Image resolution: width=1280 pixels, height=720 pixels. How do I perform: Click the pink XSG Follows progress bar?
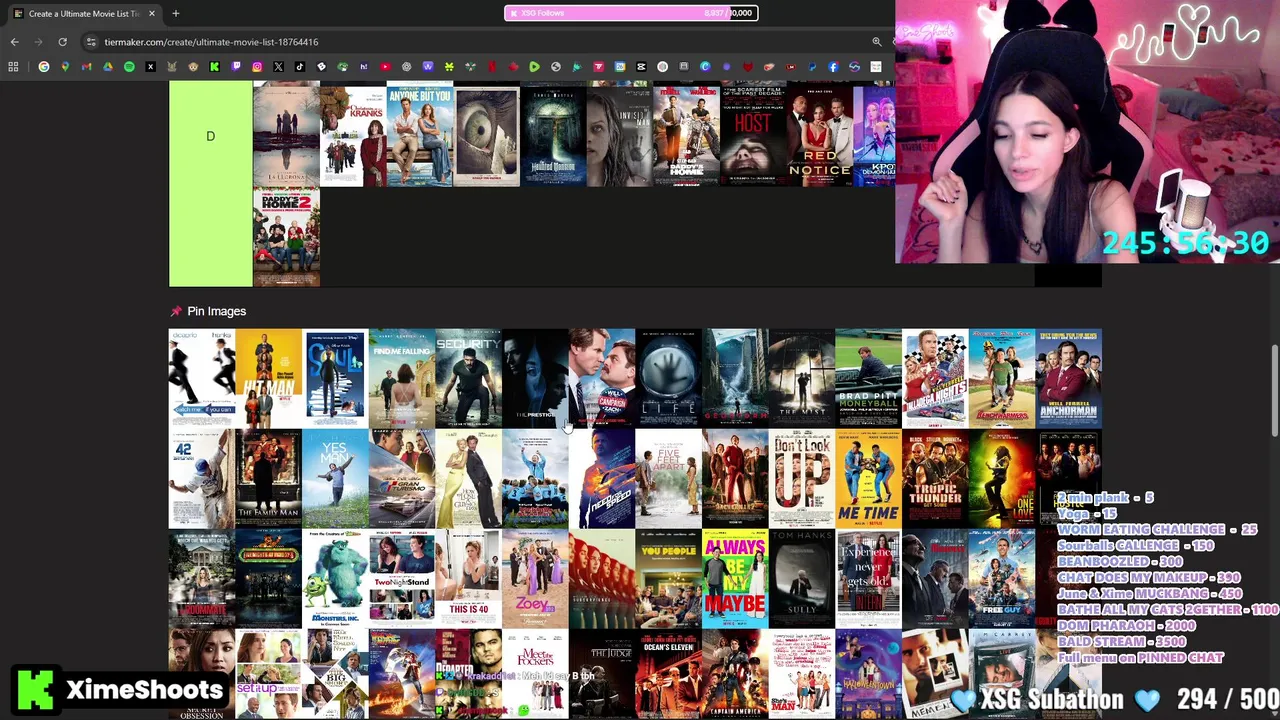(x=631, y=13)
